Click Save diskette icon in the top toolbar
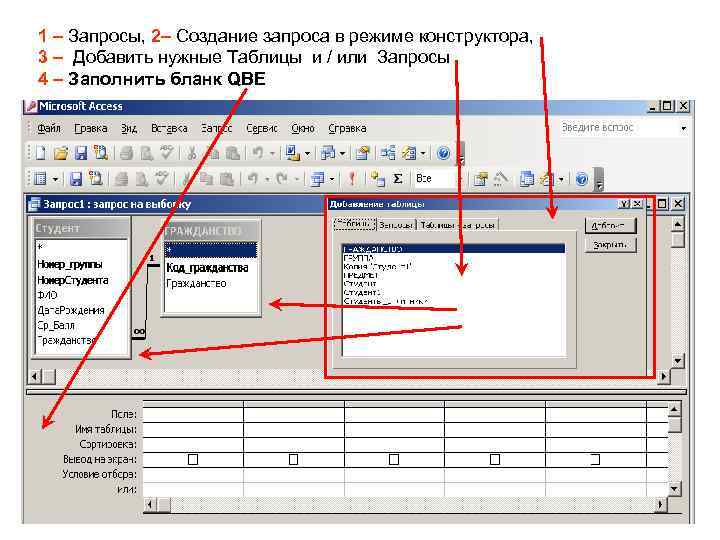This screenshot has width=720, height=540. pos(81,153)
